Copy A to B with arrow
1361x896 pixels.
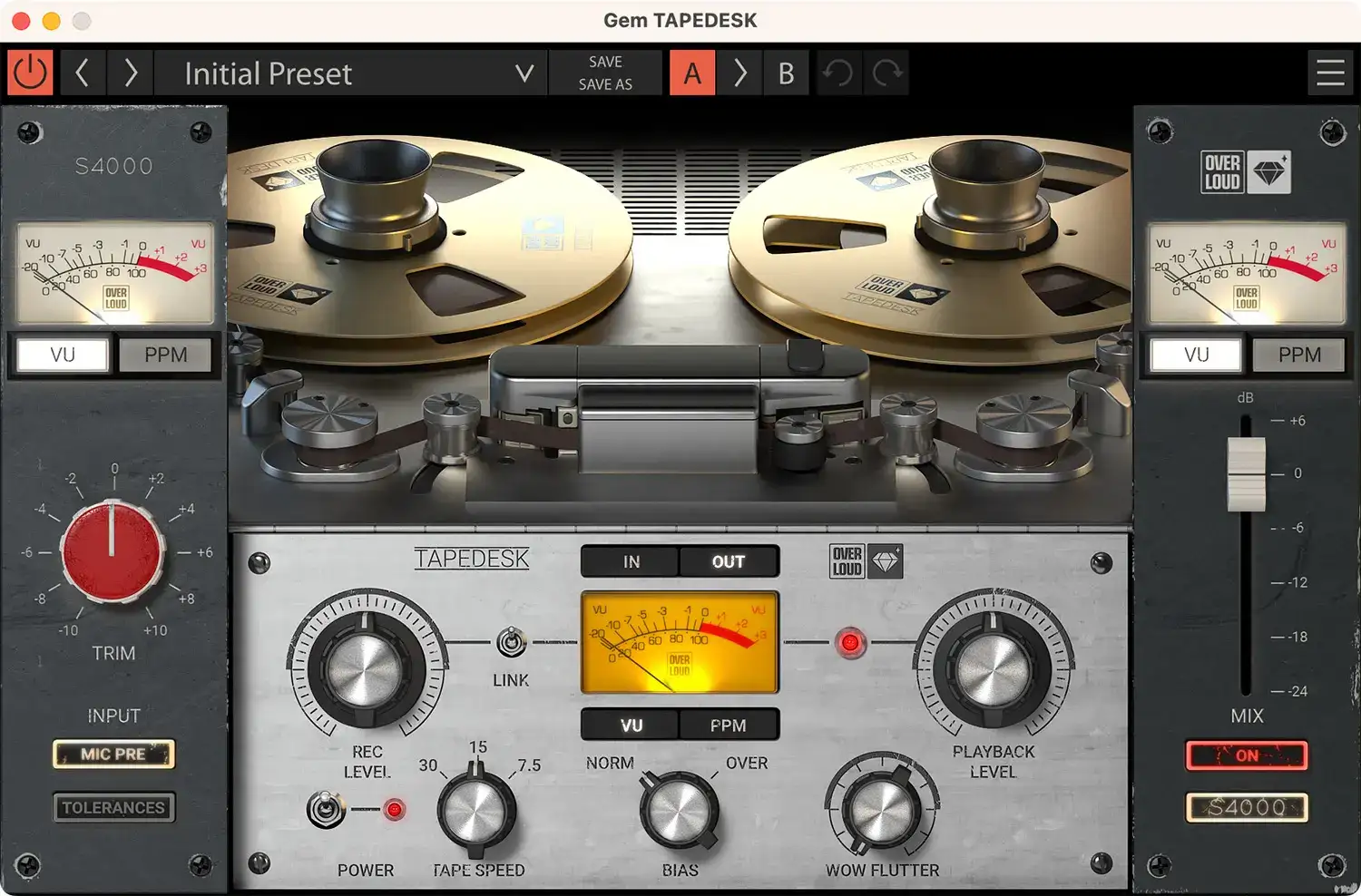click(x=739, y=73)
